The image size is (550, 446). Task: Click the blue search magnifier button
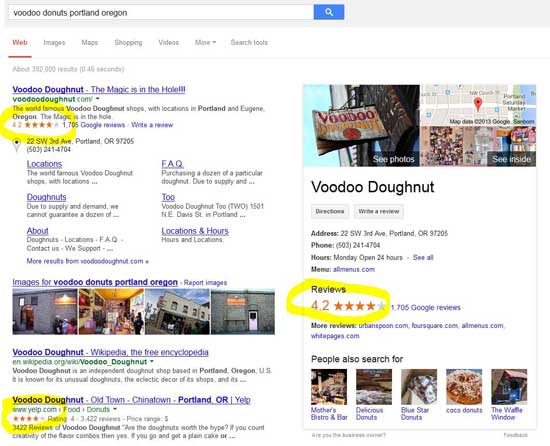pyautogui.click(x=329, y=12)
